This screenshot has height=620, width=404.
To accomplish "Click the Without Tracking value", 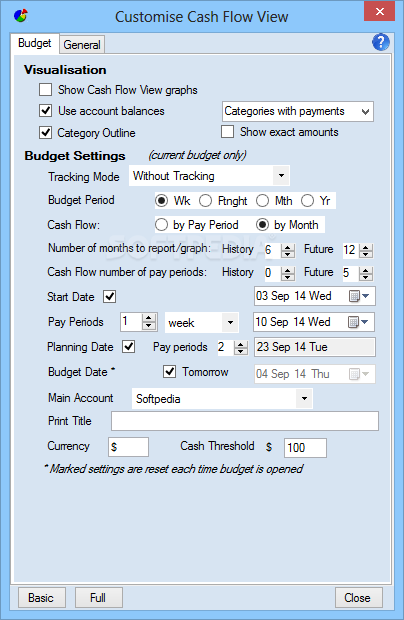I will (x=174, y=176).
